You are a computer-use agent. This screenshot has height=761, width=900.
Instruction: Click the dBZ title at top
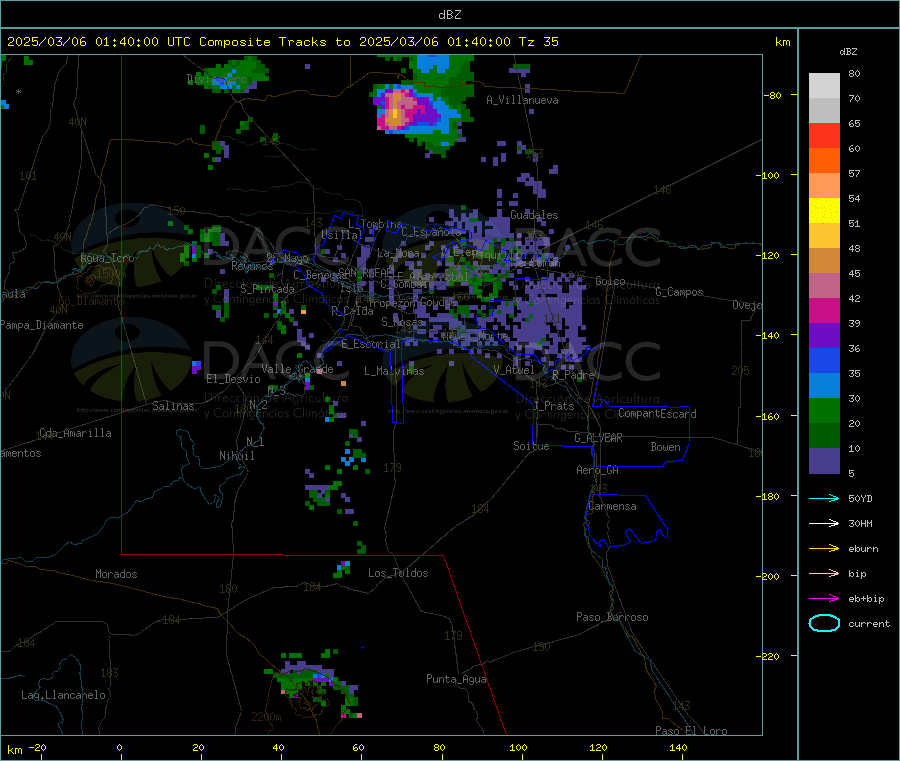(449, 14)
